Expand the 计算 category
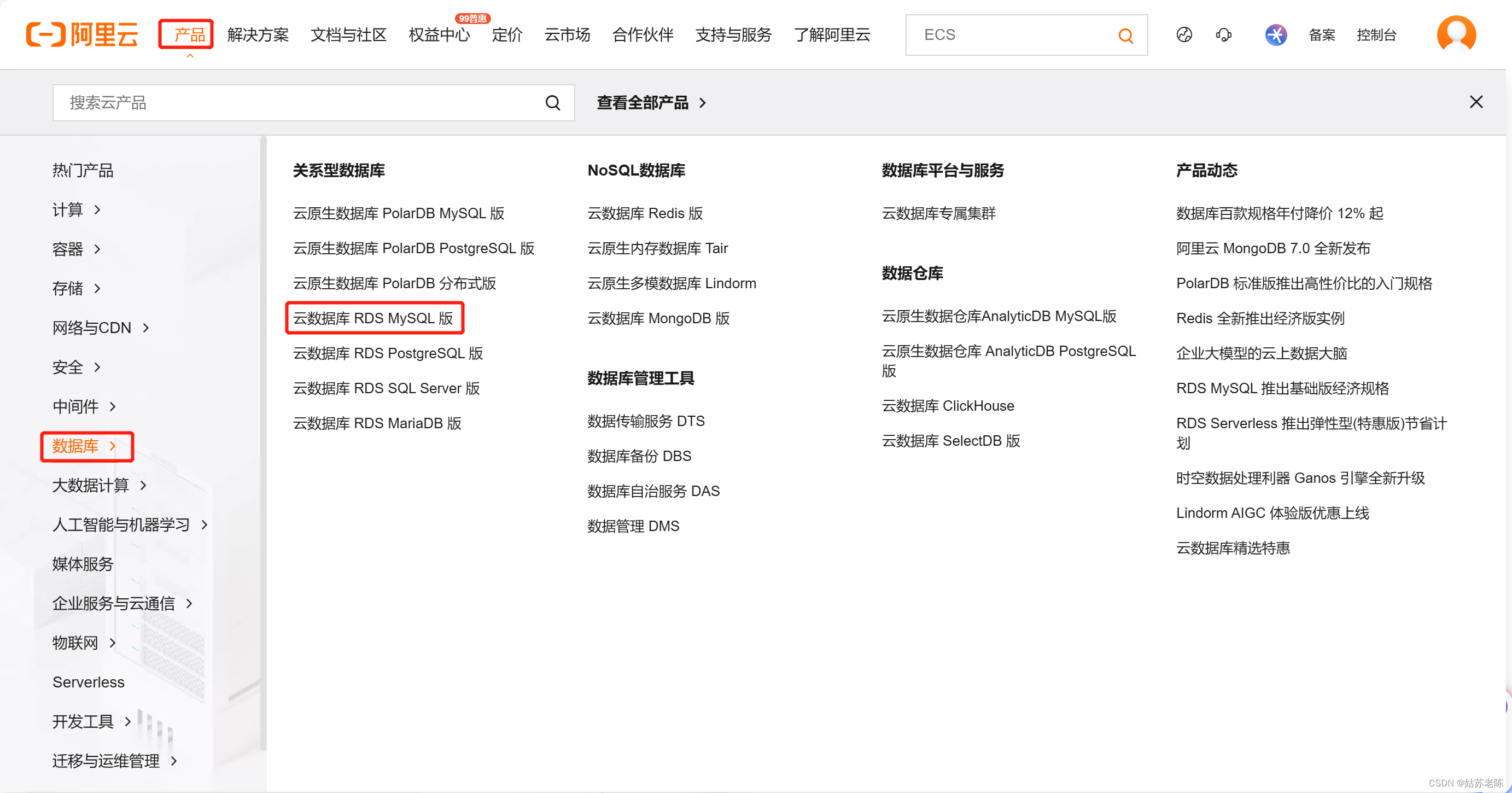Screen dimensions: 1512x793 tap(77, 209)
